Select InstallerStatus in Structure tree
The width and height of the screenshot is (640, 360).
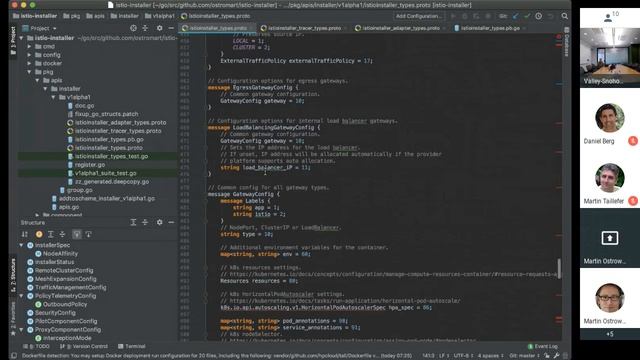pyautogui.click(x=51, y=262)
